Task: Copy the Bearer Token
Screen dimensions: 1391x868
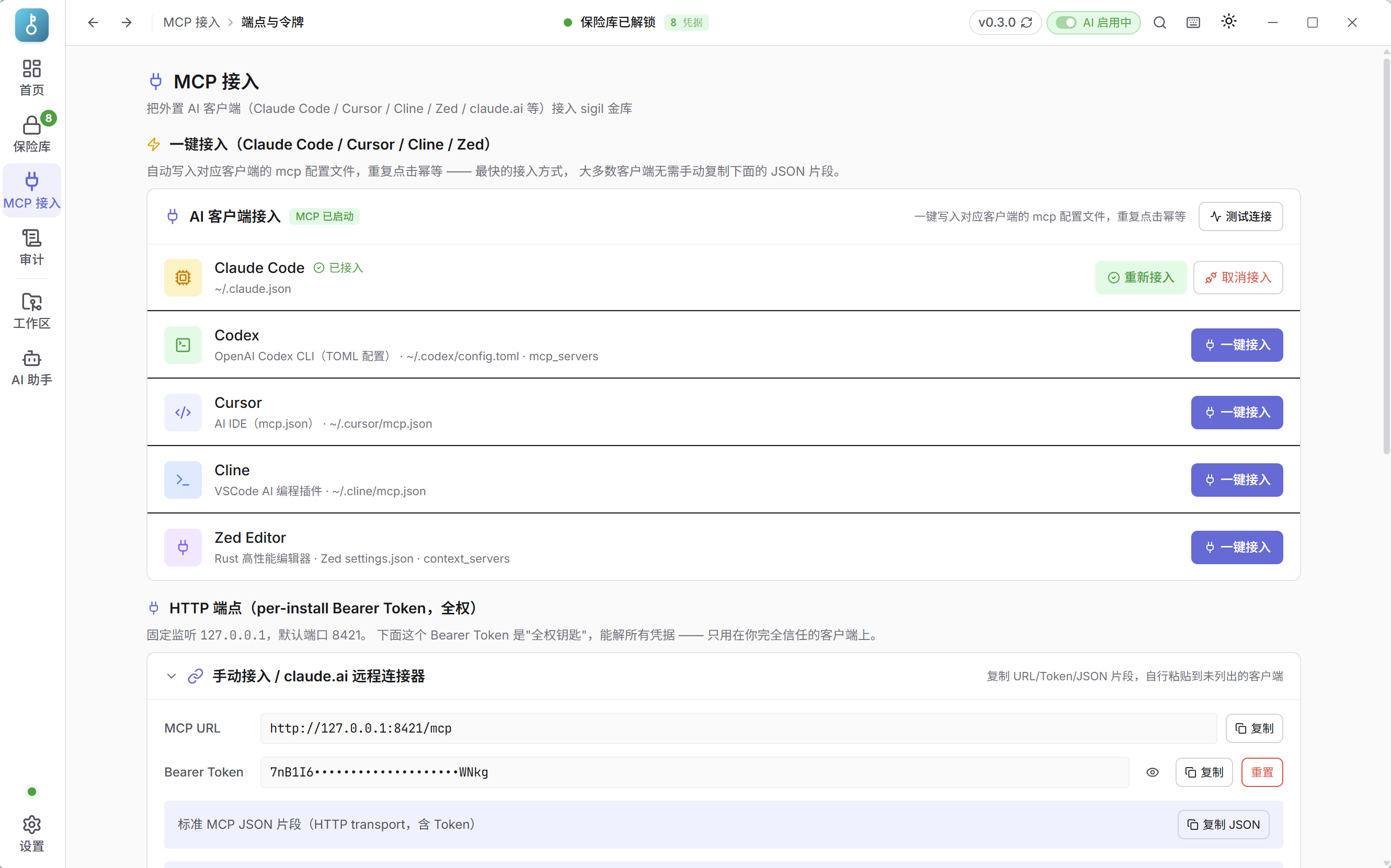Action: 1204,773
